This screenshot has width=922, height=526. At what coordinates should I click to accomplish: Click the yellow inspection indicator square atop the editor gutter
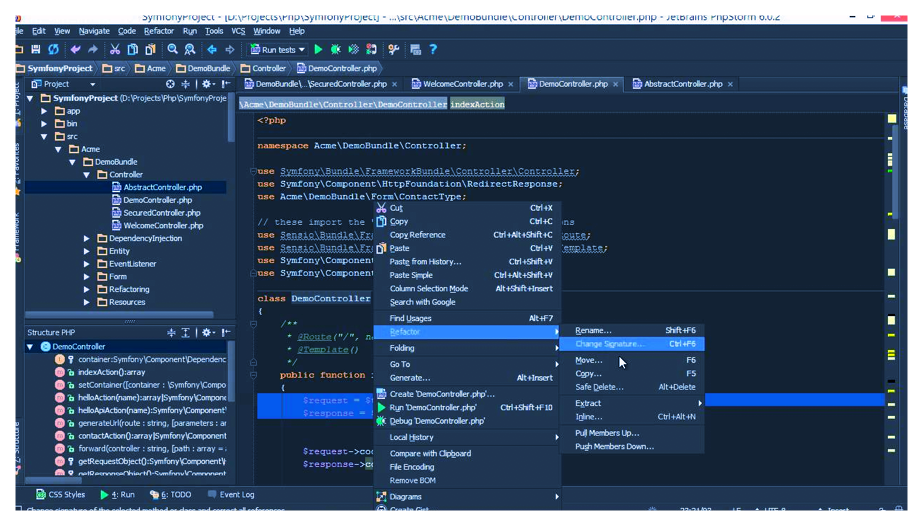[891, 119]
